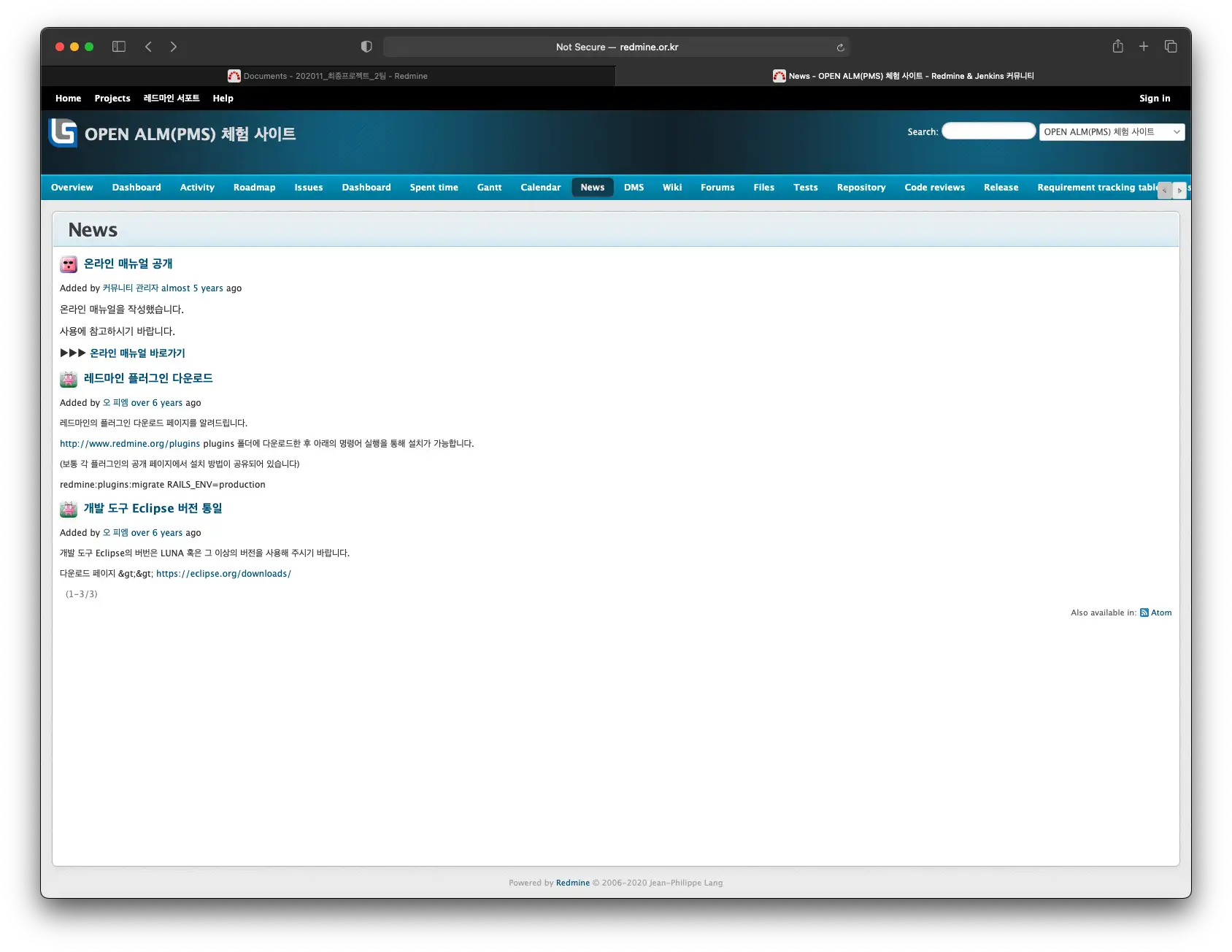The width and height of the screenshot is (1232, 952).
Task: Open the Wiki tab
Action: (672, 188)
